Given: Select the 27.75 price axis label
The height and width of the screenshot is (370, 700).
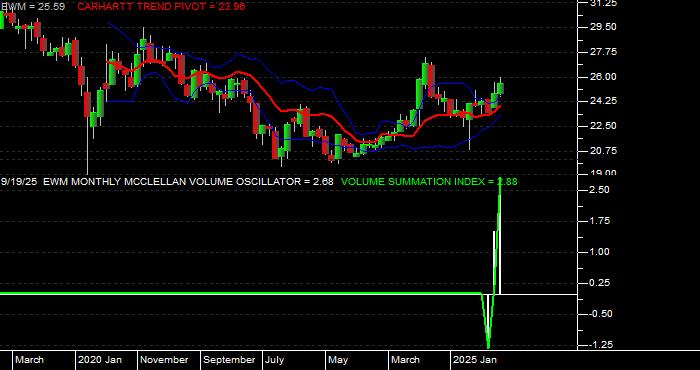Looking at the screenshot, I should click(604, 52).
